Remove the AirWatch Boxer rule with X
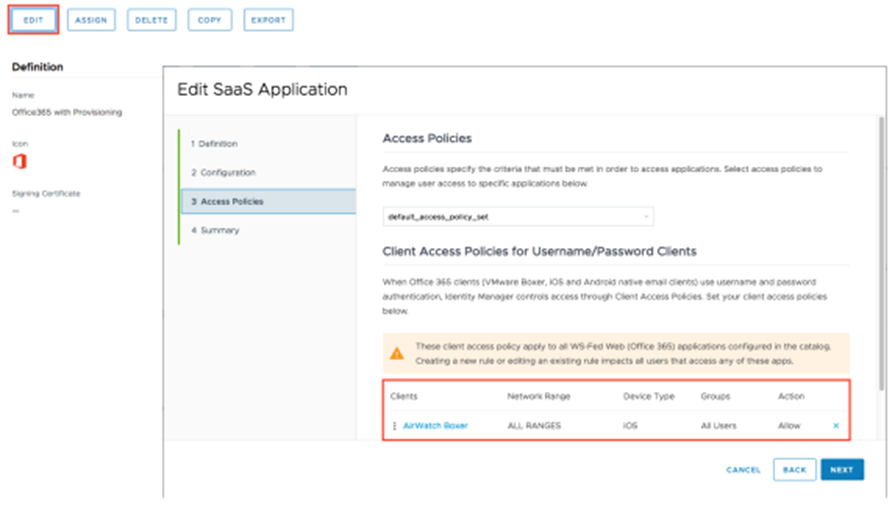The height and width of the screenshot is (508, 895). pyautogui.click(x=836, y=426)
